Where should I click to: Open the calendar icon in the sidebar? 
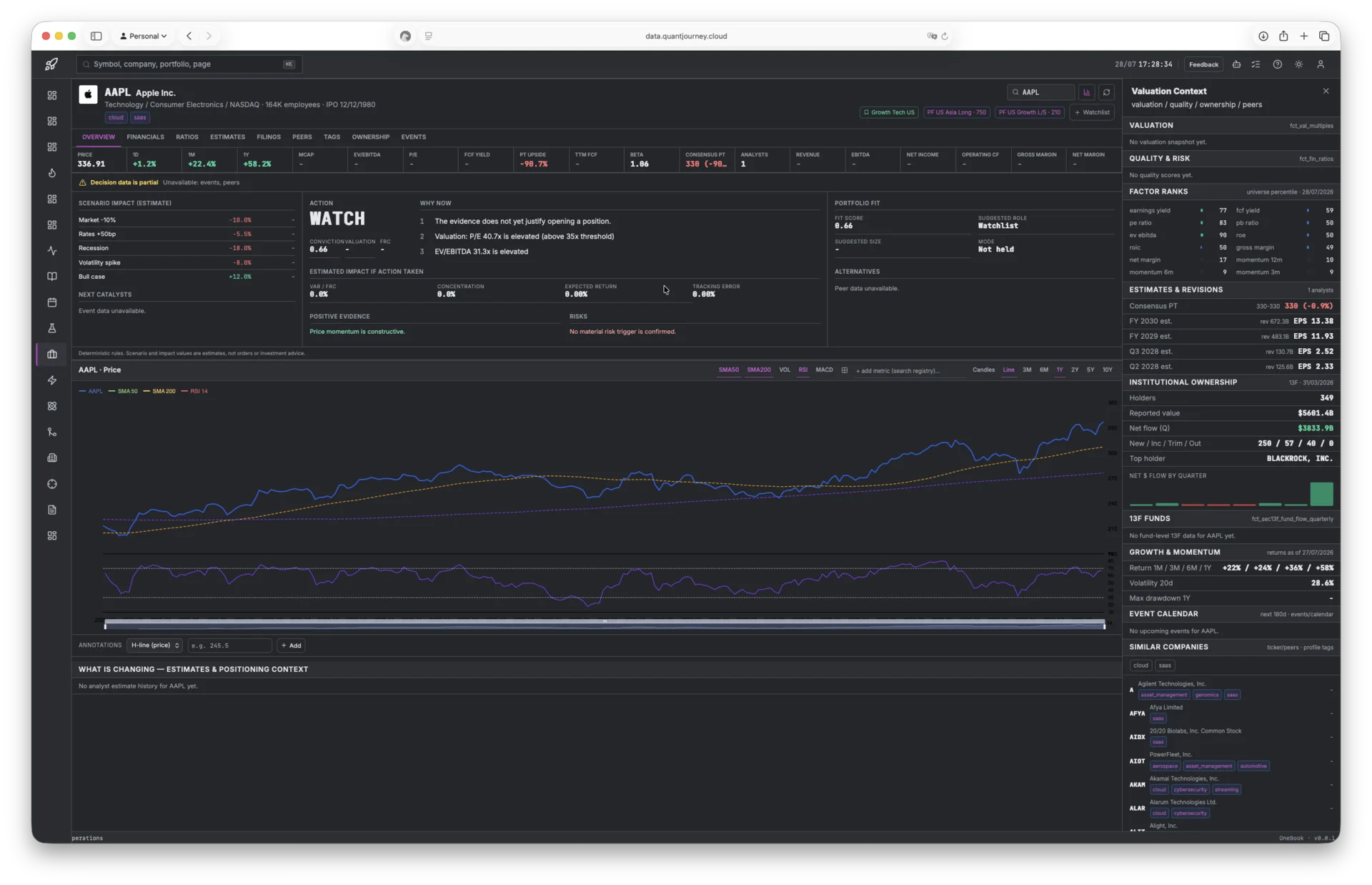tap(52, 302)
